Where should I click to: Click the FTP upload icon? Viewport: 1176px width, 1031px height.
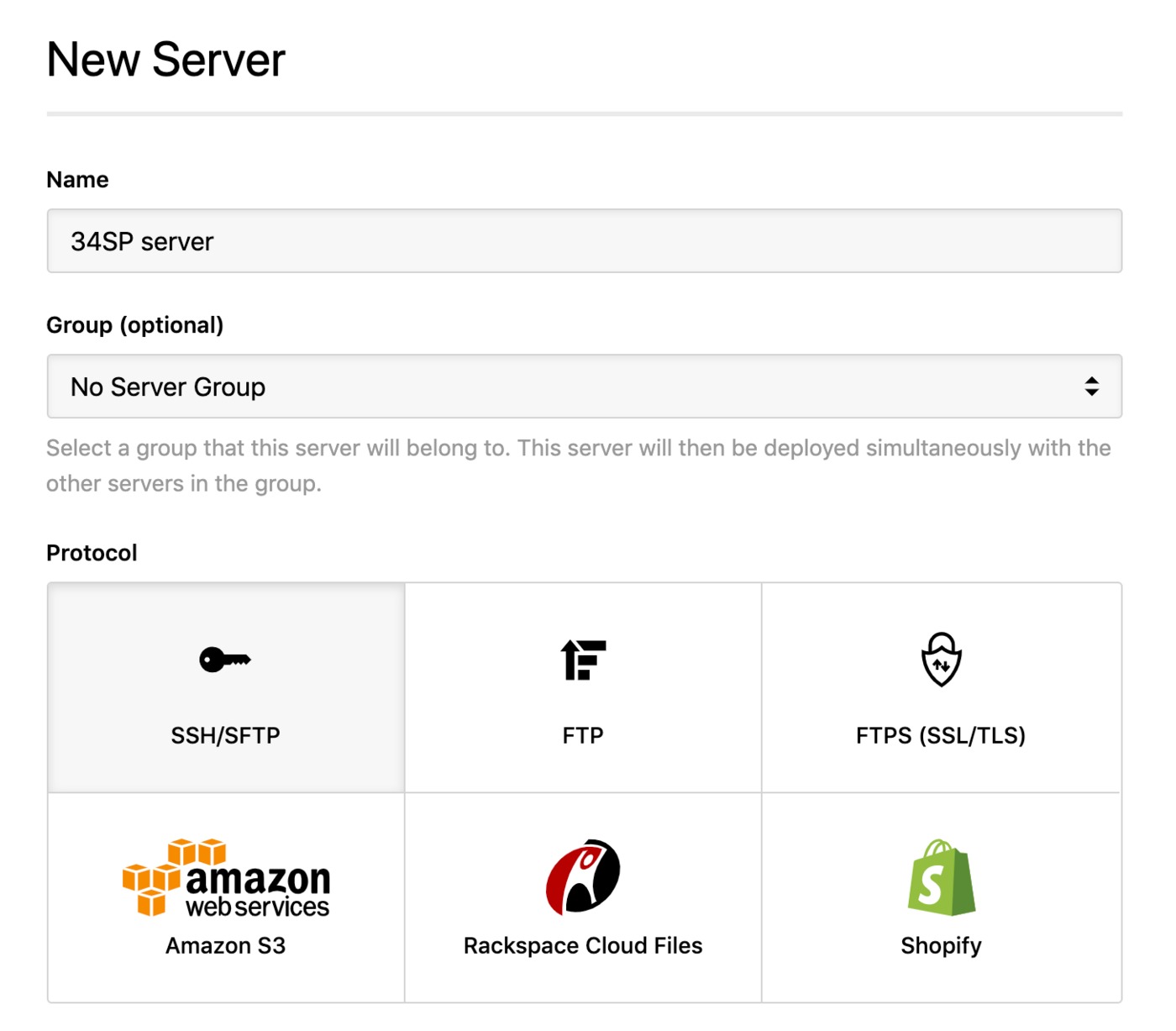point(583,660)
